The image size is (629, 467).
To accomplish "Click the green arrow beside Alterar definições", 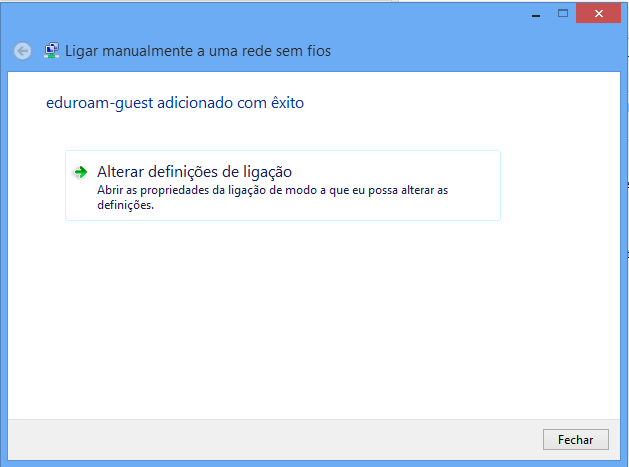I will 81,172.
